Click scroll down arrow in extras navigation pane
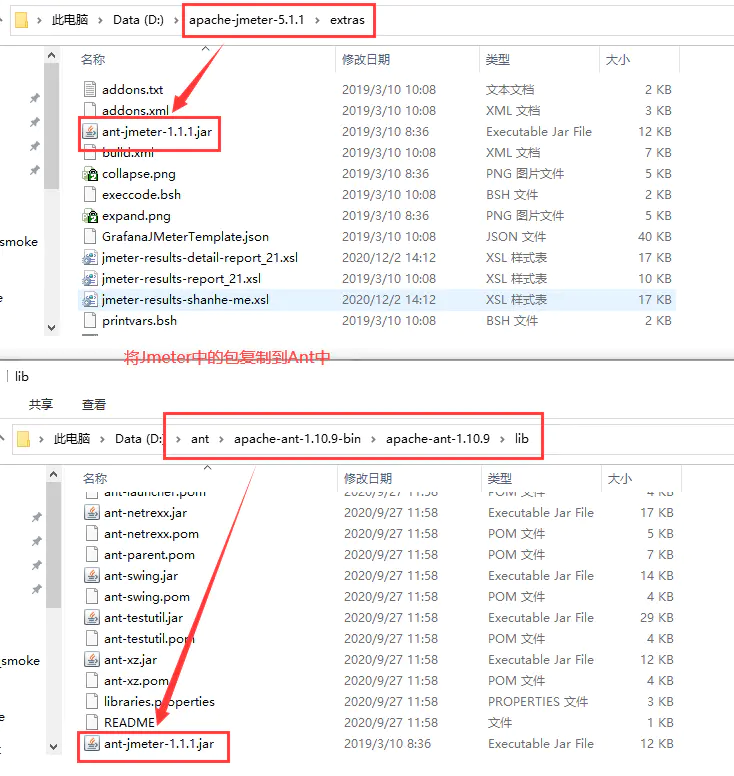This screenshot has height=776, width=734. [x=51, y=327]
